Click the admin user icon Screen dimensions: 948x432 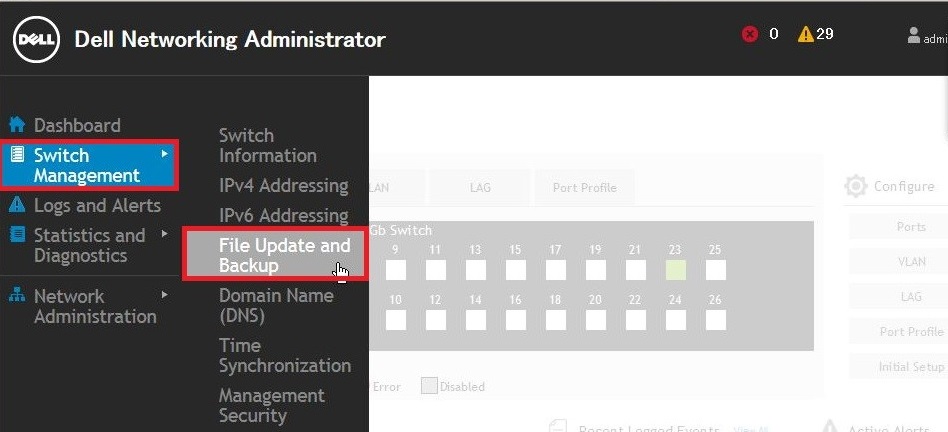coord(914,36)
